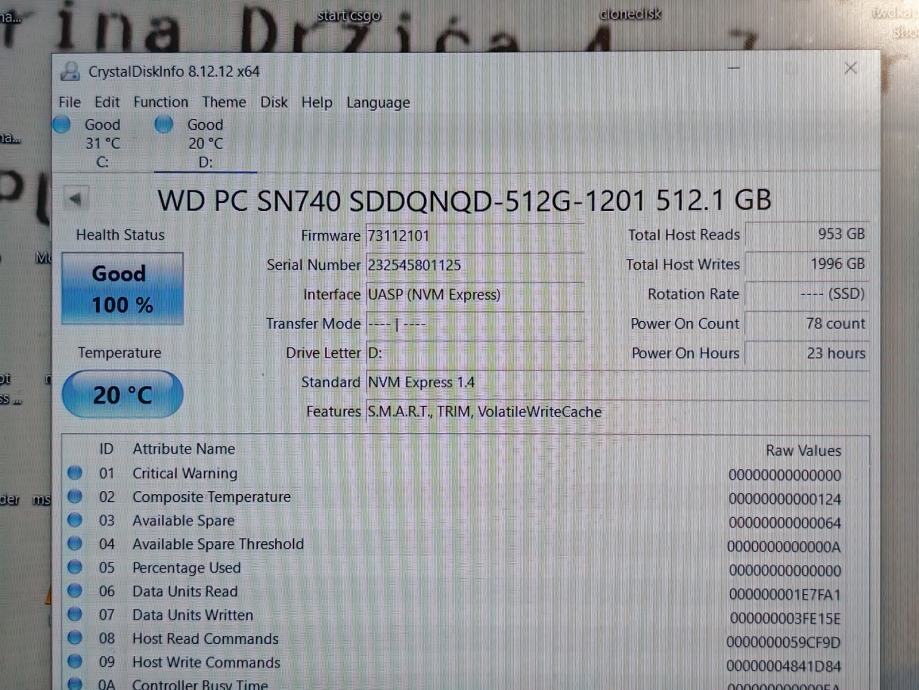Click the Total Host Reads value 953 GB
The image size is (919, 690).
(x=806, y=234)
